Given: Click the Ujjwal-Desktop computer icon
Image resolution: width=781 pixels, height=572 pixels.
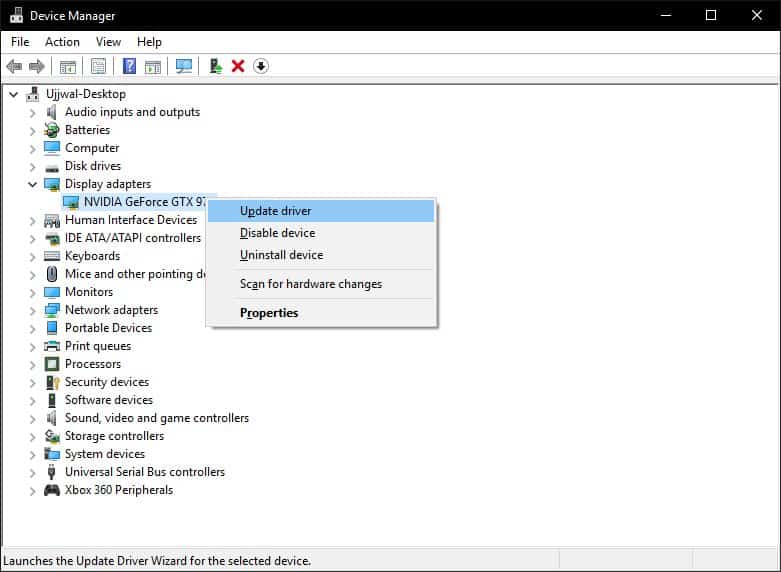Looking at the screenshot, I should tap(33, 94).
